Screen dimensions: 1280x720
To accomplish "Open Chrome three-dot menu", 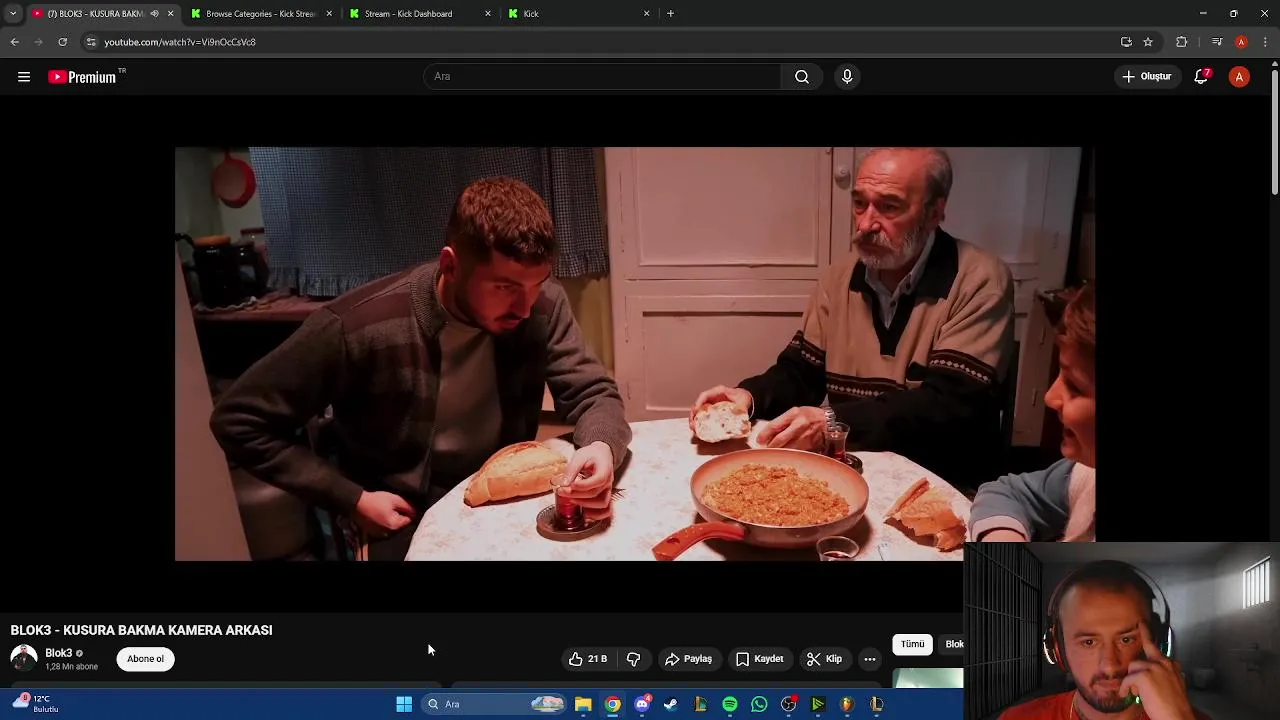I will (x=1266, y=42).
